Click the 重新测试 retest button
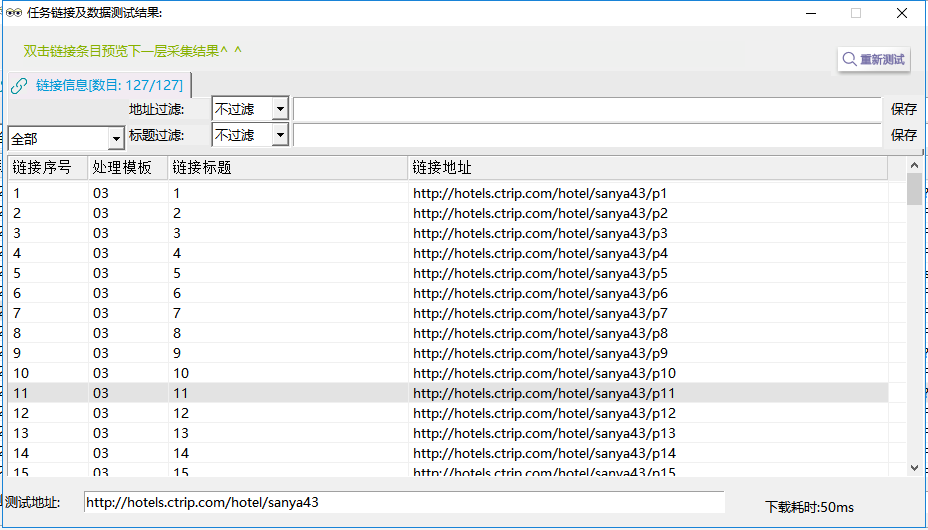Image resolution: width=928 pixels, height=530 pixels. click(x=874, y=59)
